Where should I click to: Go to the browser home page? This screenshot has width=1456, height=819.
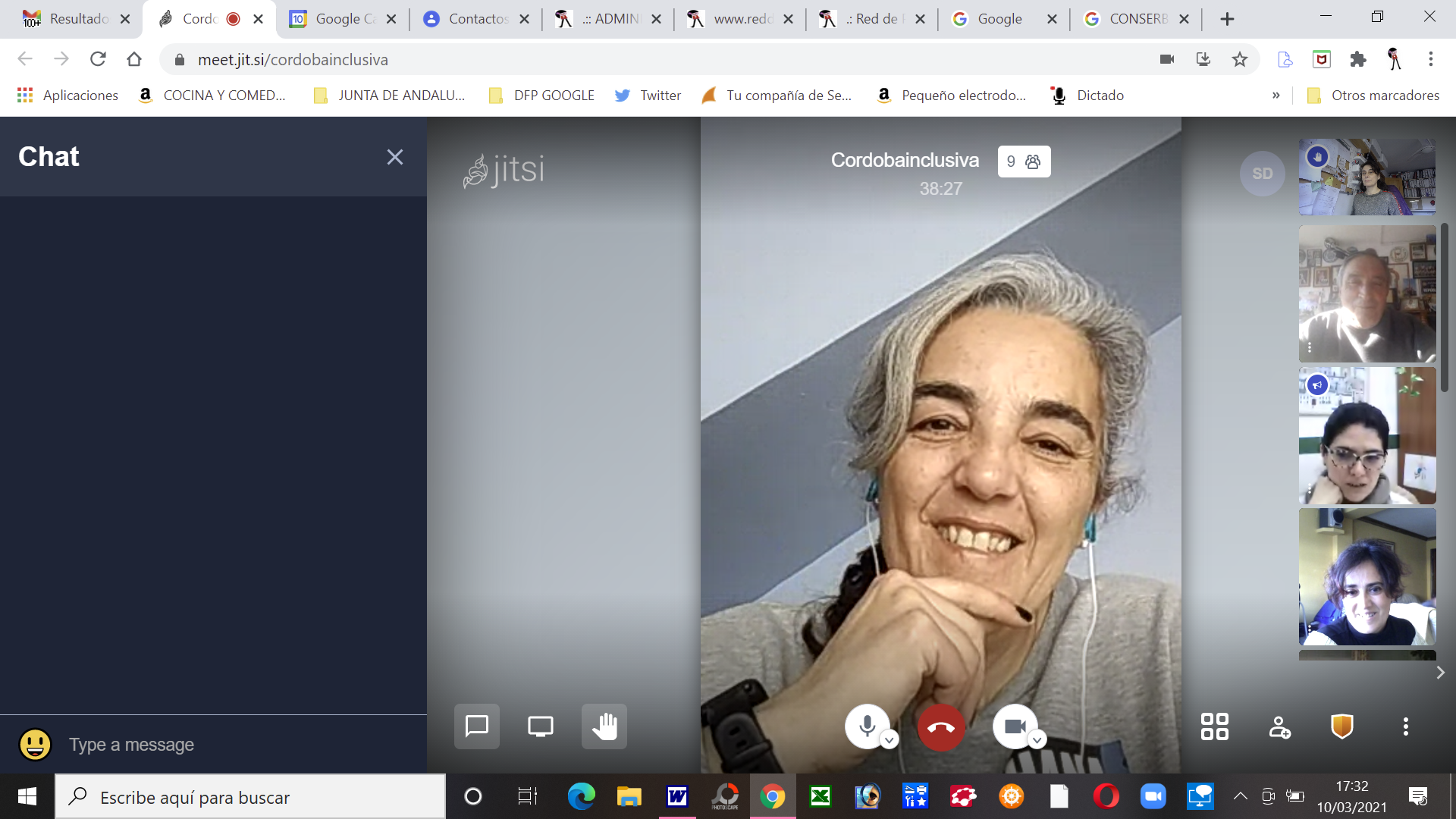click(x=134, y=59)
